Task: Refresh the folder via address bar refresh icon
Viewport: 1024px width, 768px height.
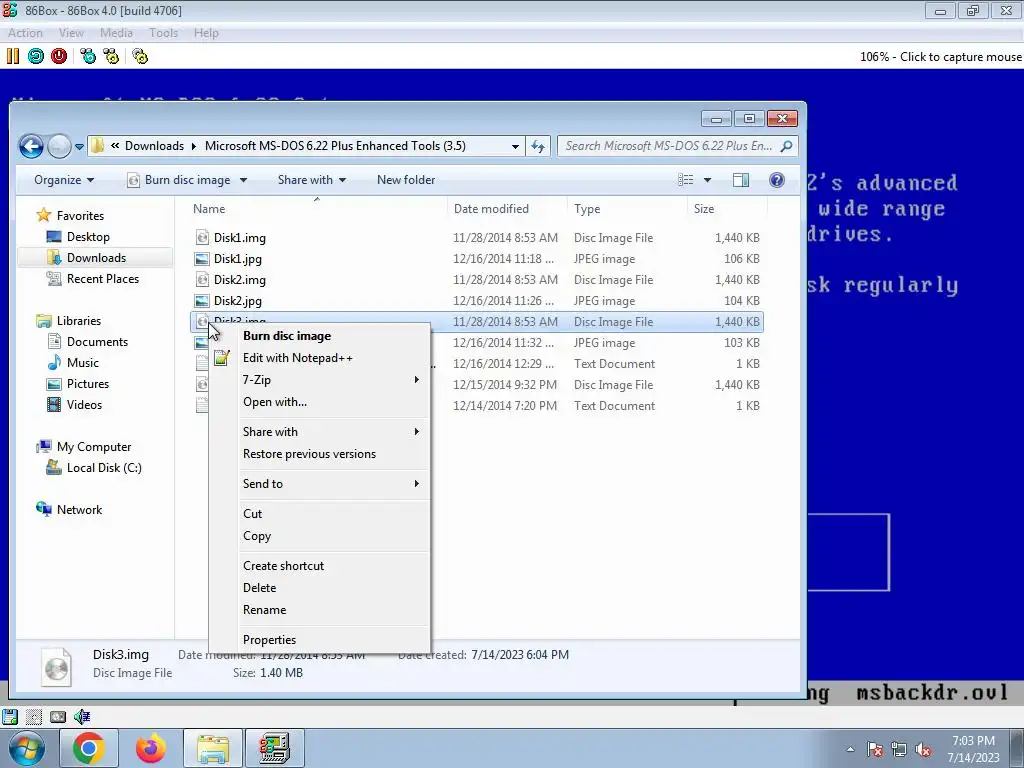Action: (537, 146)
